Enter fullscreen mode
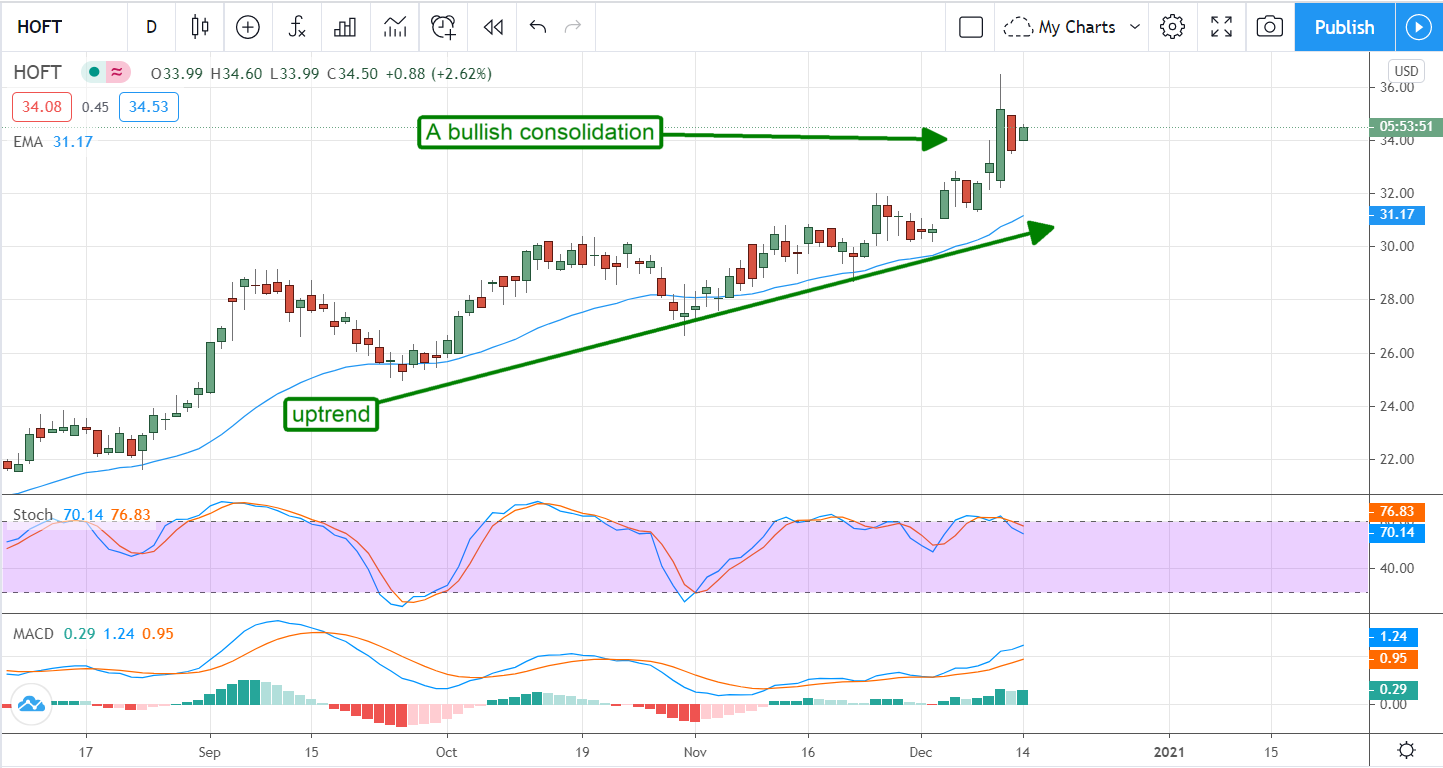This screenshot has width=1443, height=768. coord(1221,27)
